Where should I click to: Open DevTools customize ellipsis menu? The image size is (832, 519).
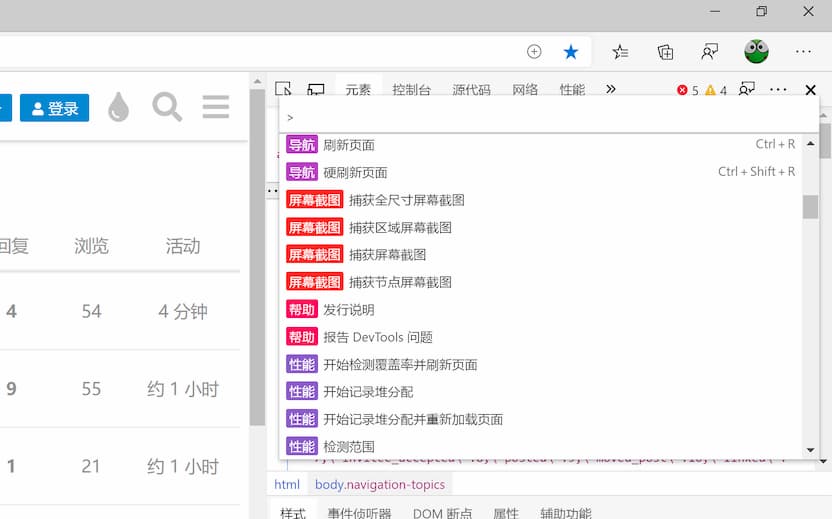[x=778, y=90]
